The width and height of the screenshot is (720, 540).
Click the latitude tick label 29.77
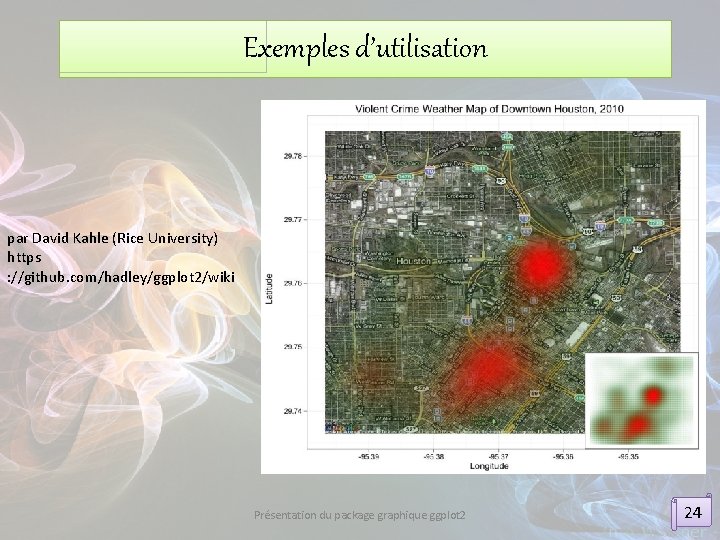point(293,219)
